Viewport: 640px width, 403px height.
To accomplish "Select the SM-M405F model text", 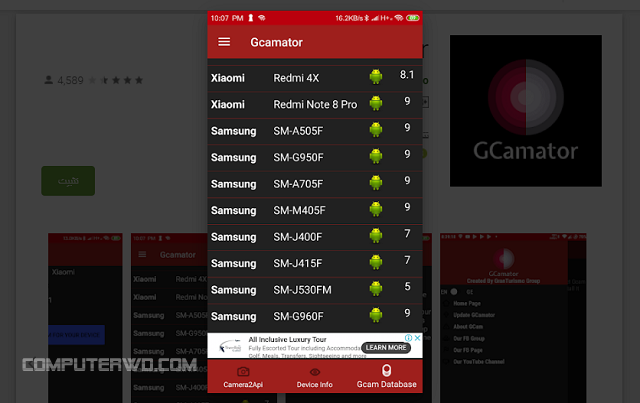I will (300, 211).
